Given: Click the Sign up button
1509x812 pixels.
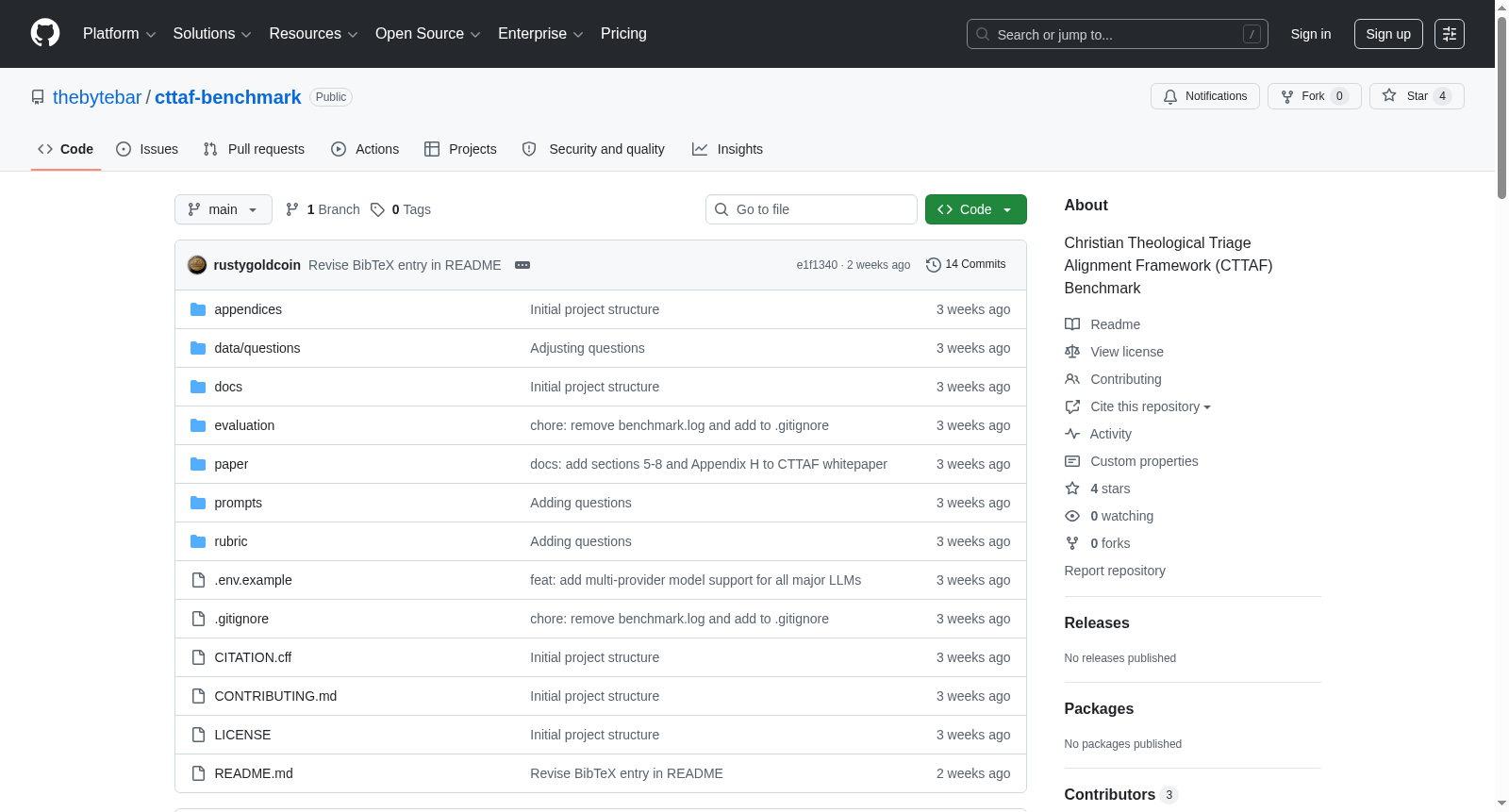Looking at the screenshot, I should coord(1388,34).
